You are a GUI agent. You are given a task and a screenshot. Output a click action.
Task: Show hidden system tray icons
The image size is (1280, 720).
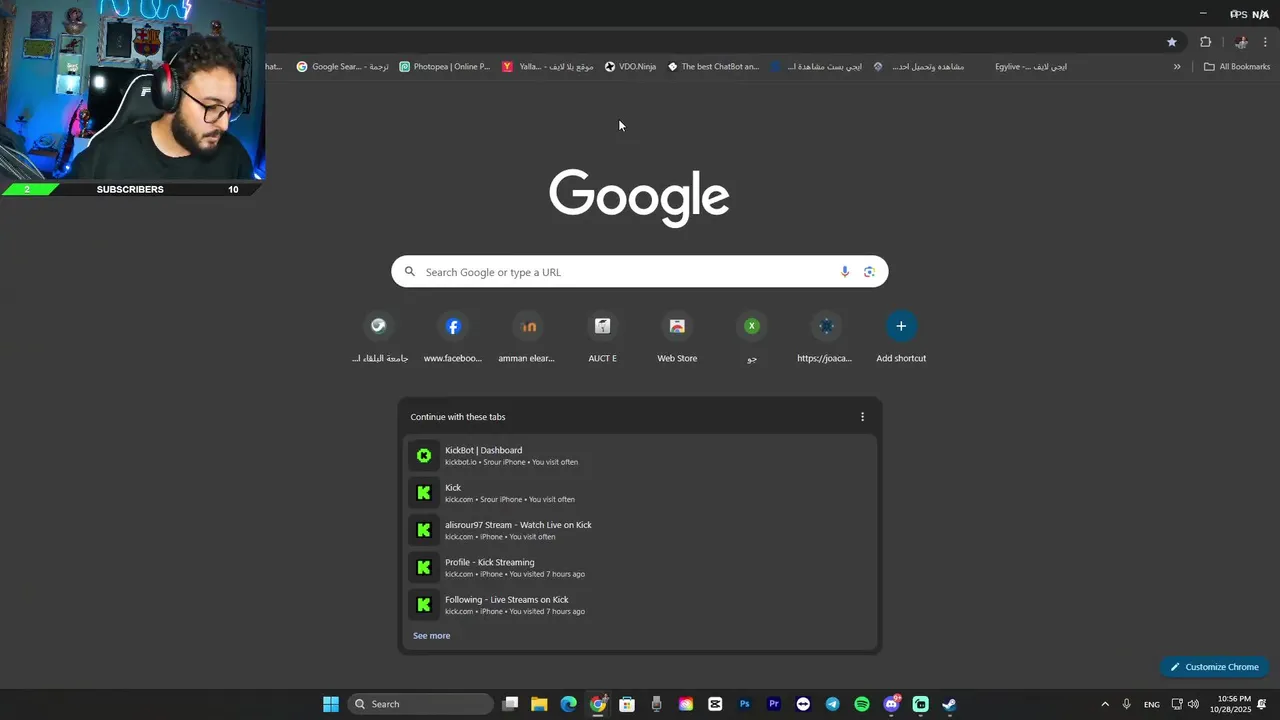(x=1105, y=704)
